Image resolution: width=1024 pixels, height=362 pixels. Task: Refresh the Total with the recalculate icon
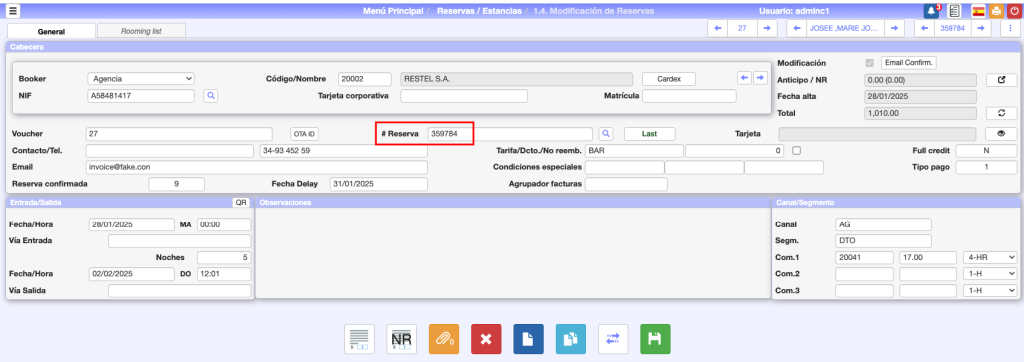tap(1002, 113)
